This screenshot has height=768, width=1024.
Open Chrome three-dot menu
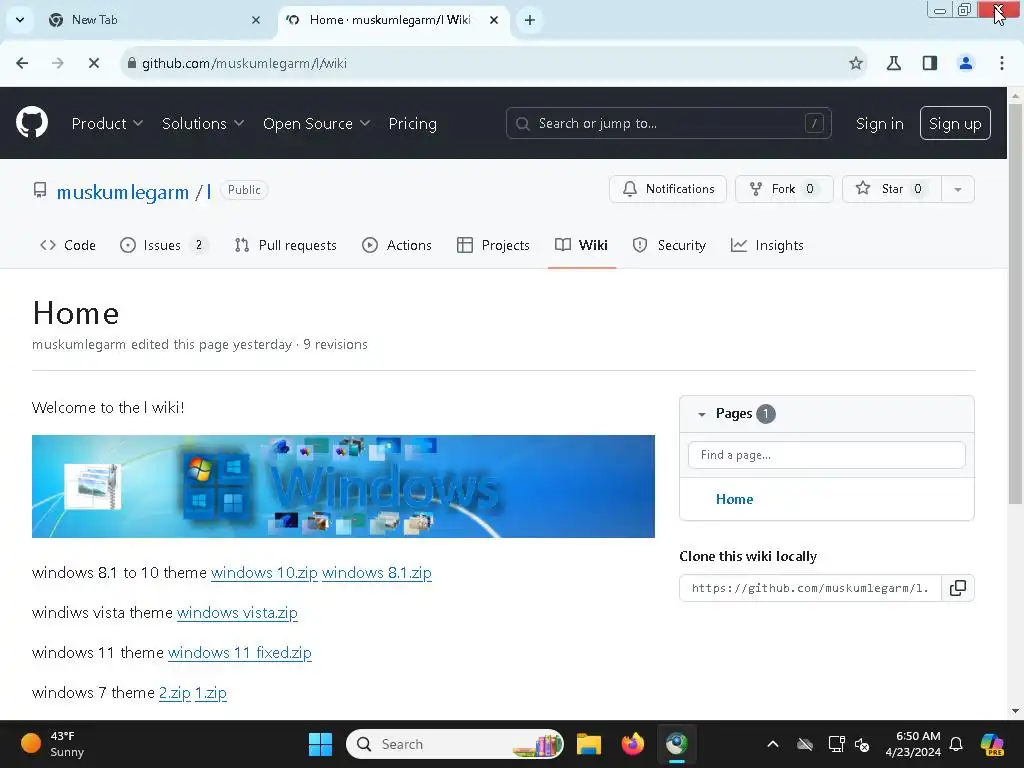point(1001,63)
